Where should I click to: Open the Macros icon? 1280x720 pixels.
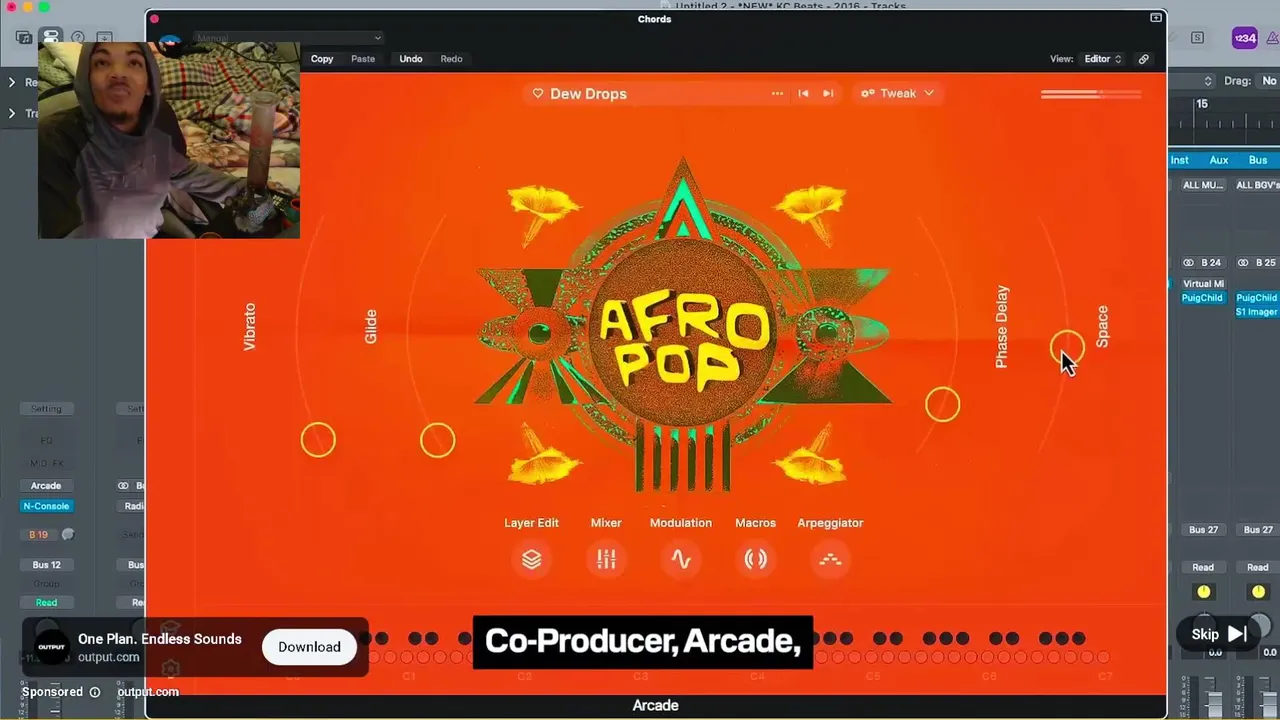tap(756, 560)
